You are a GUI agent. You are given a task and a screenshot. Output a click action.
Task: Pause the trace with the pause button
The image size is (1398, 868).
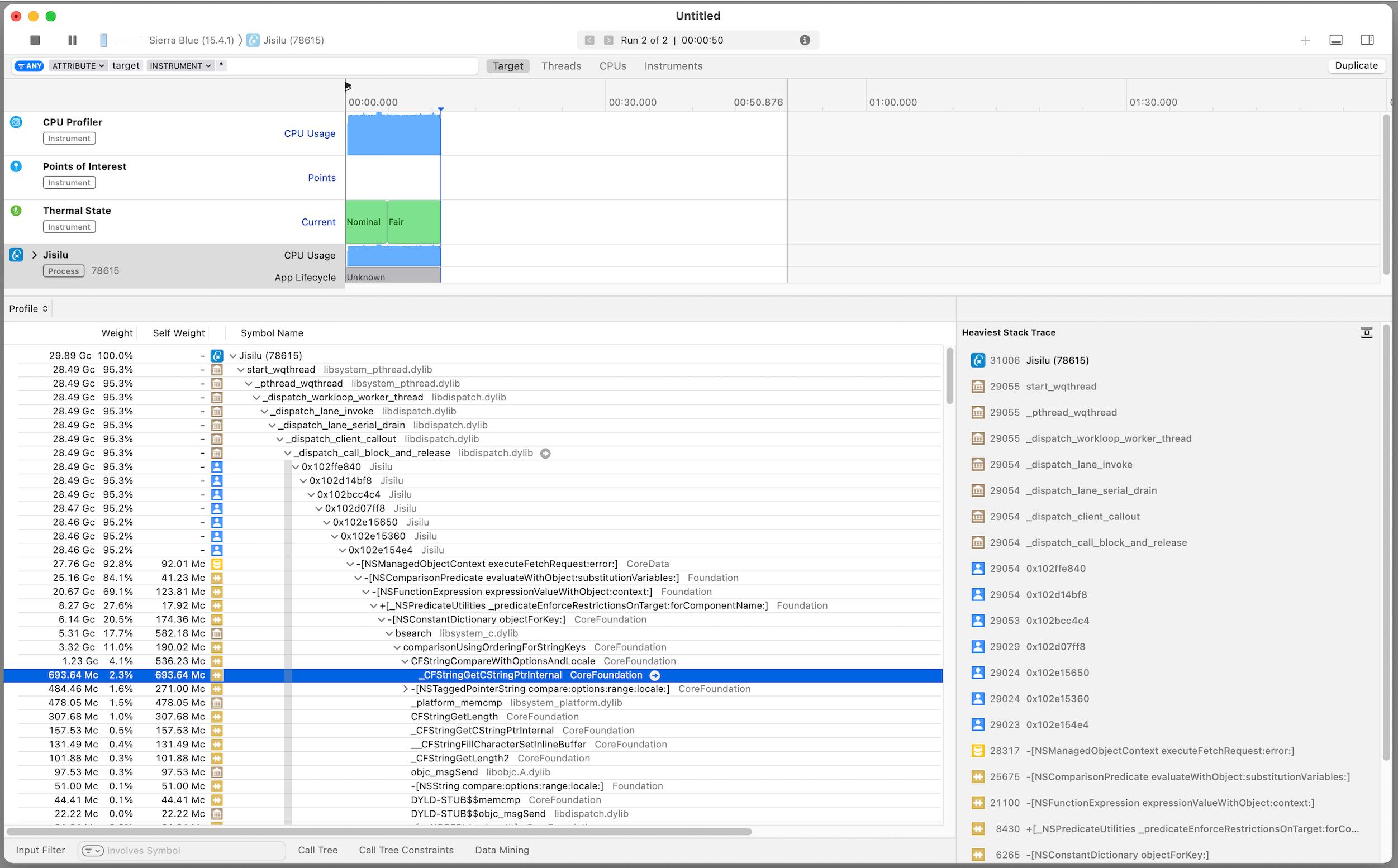(72, 40)
